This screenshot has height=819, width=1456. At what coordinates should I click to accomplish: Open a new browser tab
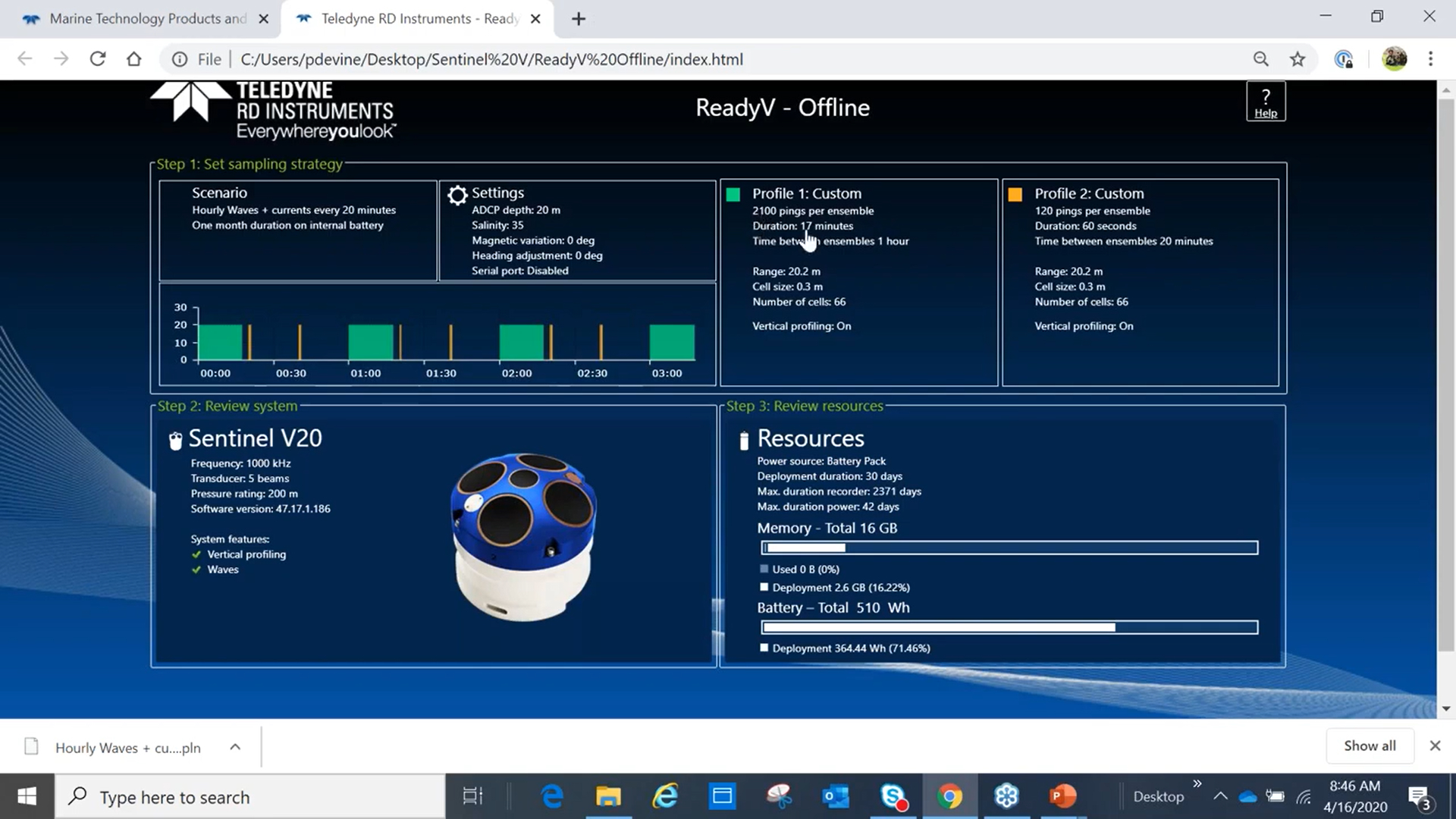[579, 19]
